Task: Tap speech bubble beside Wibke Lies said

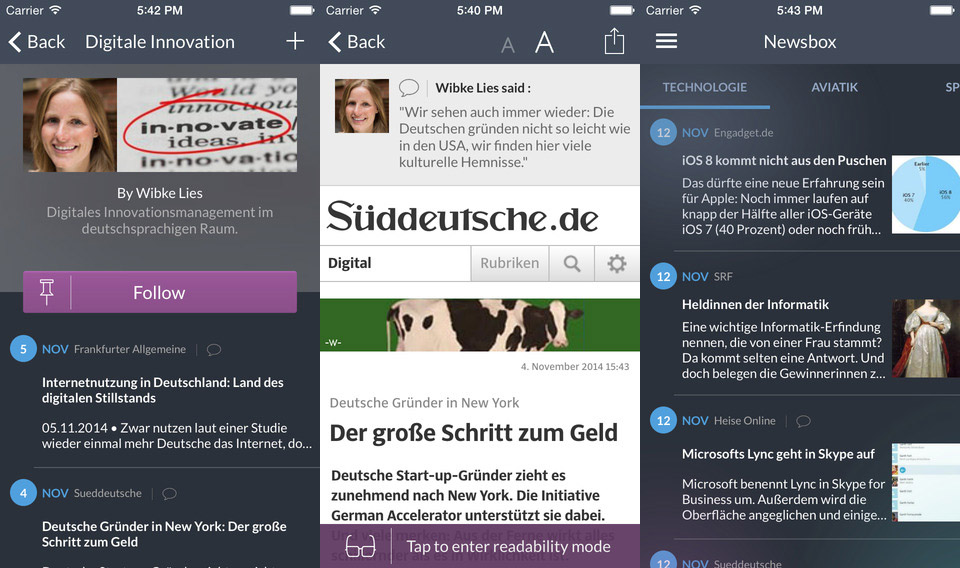Action: (x=409, y=88)
